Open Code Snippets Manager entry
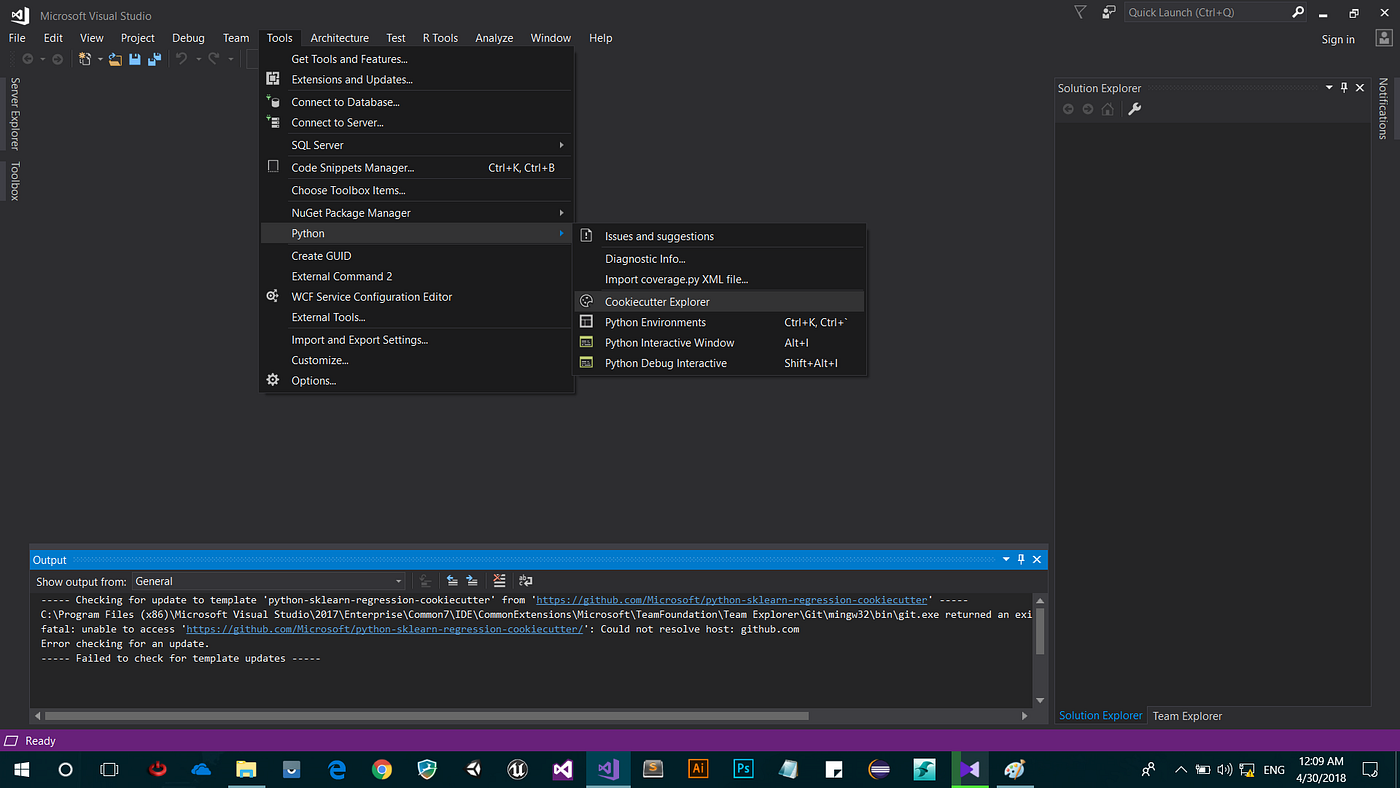 click(x=417, y=168)
